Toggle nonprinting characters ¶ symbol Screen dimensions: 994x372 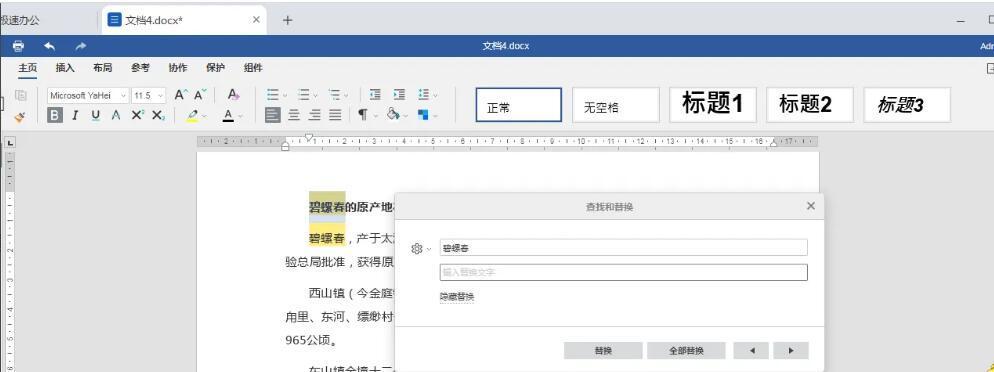click(363, 115)
